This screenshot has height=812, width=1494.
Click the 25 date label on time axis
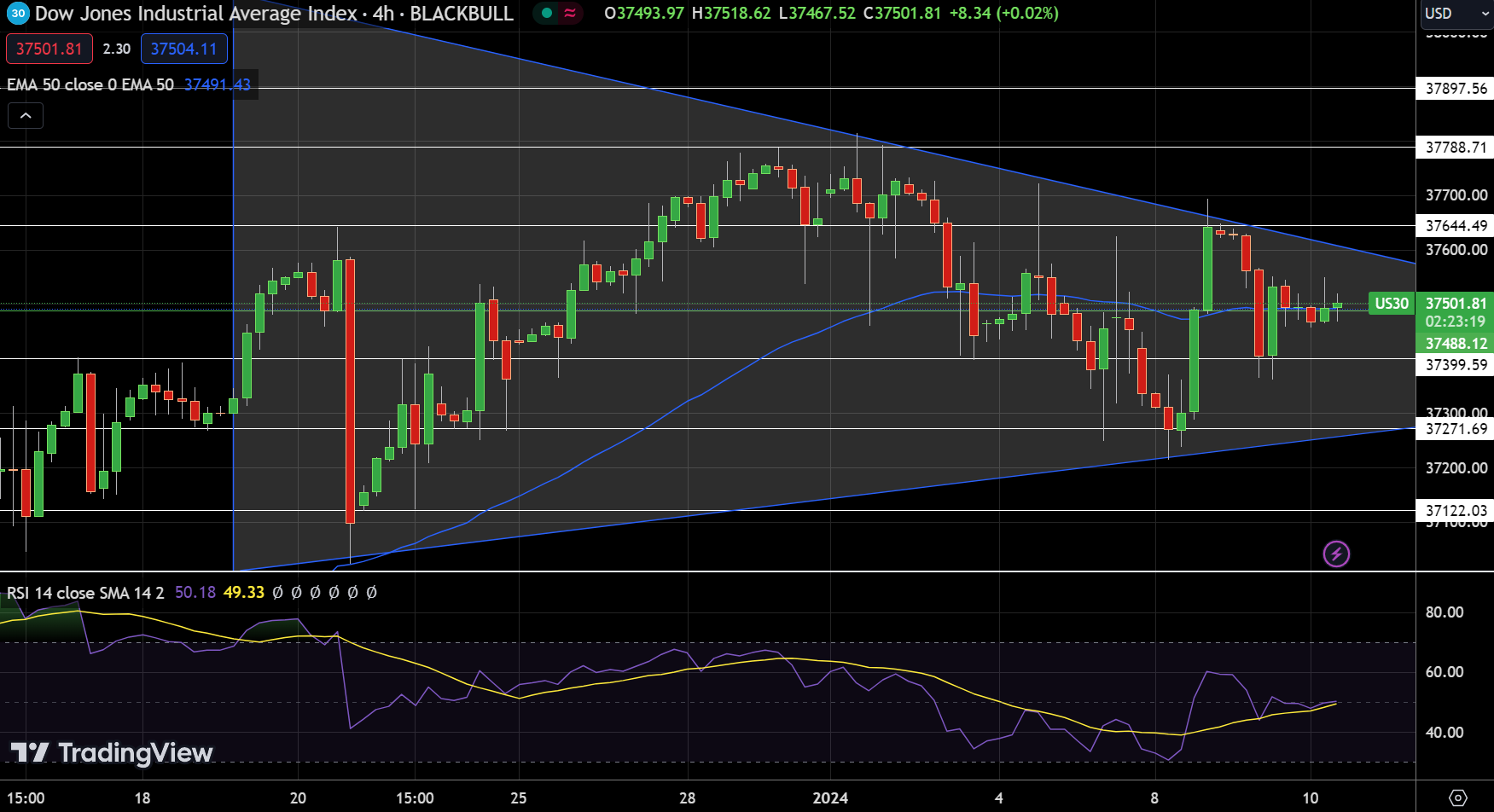pyautogui.click(x=519, y=798)
